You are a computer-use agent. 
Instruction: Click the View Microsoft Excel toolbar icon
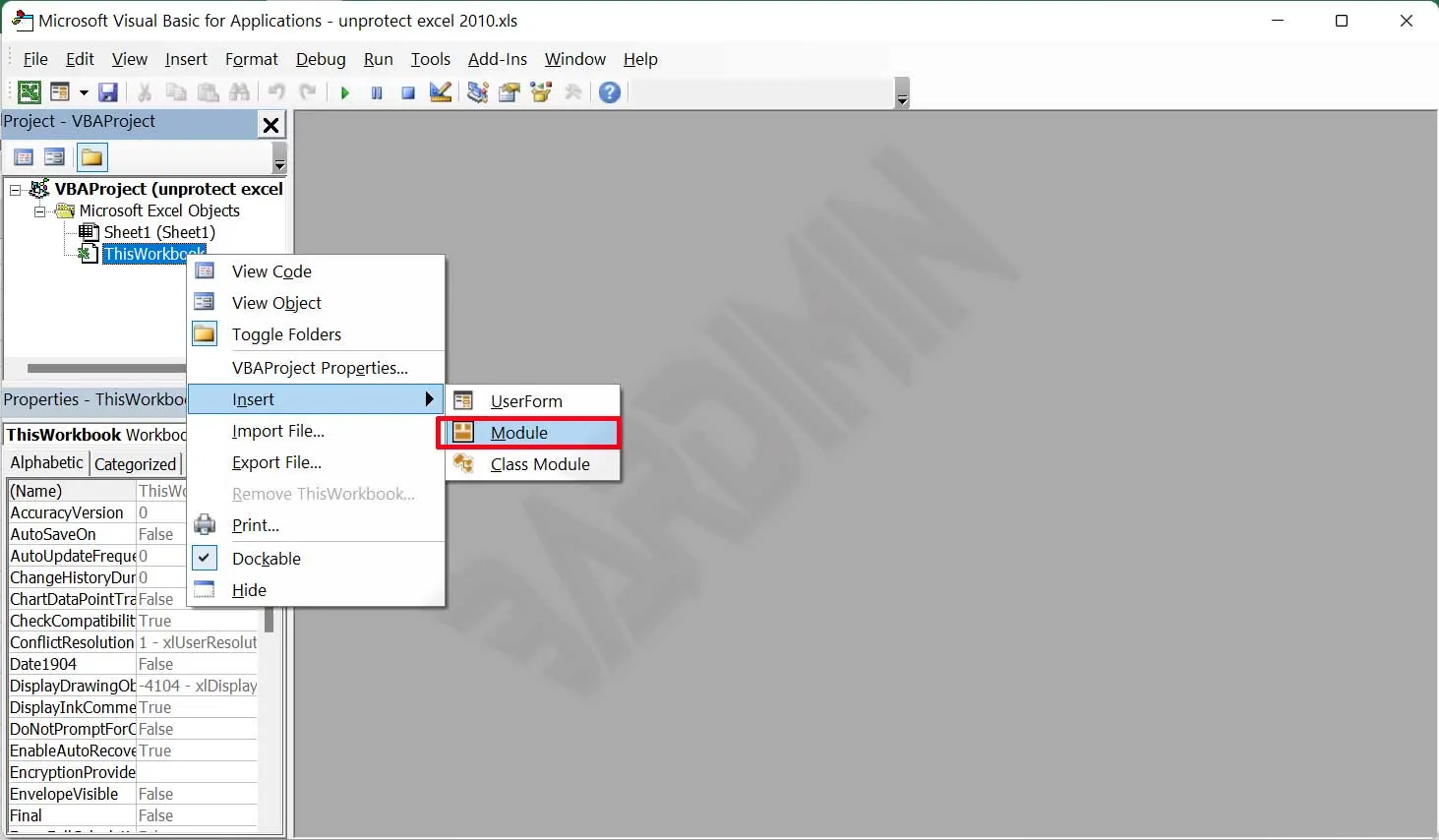[30, 92]
